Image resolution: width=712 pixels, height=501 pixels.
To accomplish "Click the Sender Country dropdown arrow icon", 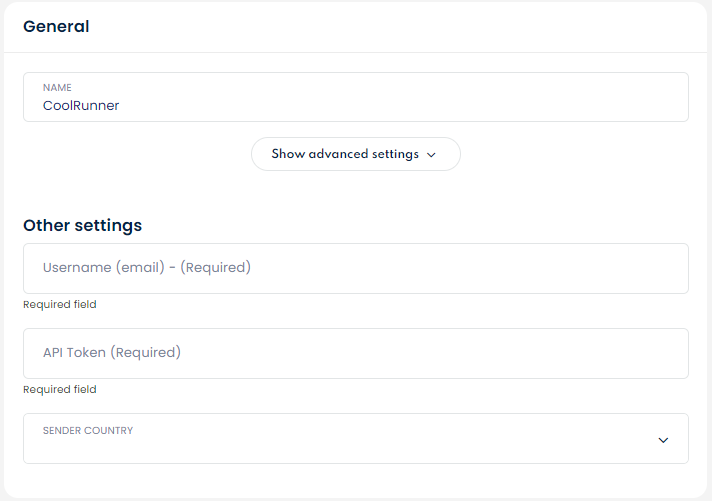I will coord(663,440).
